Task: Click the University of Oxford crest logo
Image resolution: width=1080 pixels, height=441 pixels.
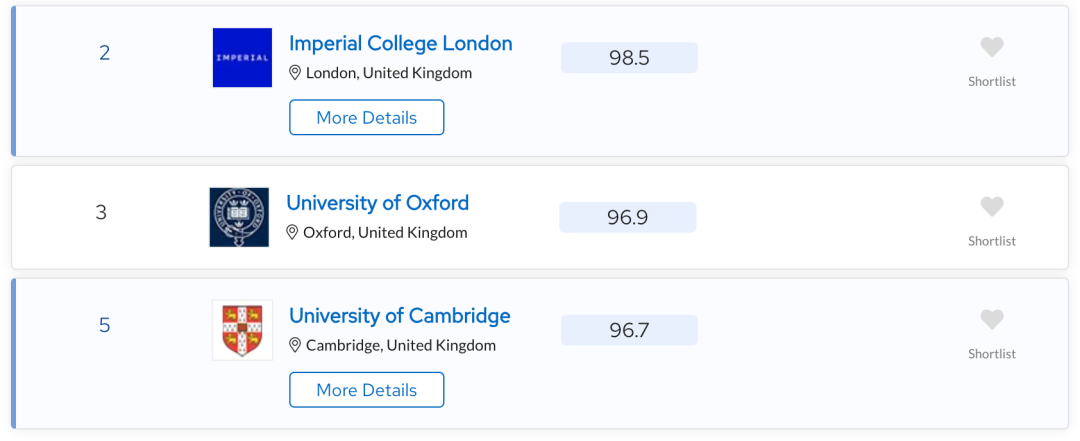Action: click(x=239, y=217)
